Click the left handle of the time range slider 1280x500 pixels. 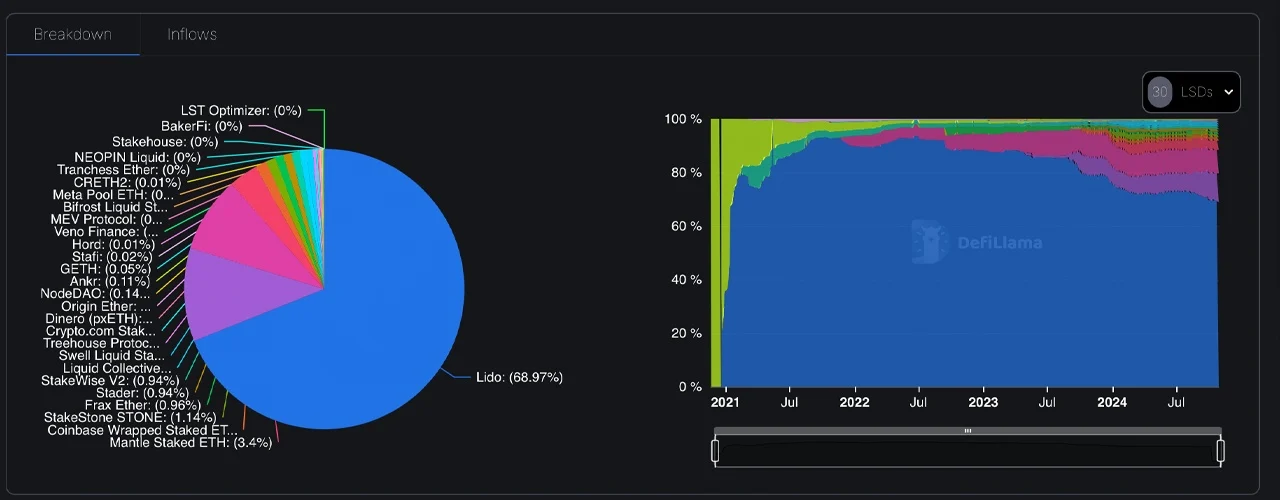click(715, 451)
